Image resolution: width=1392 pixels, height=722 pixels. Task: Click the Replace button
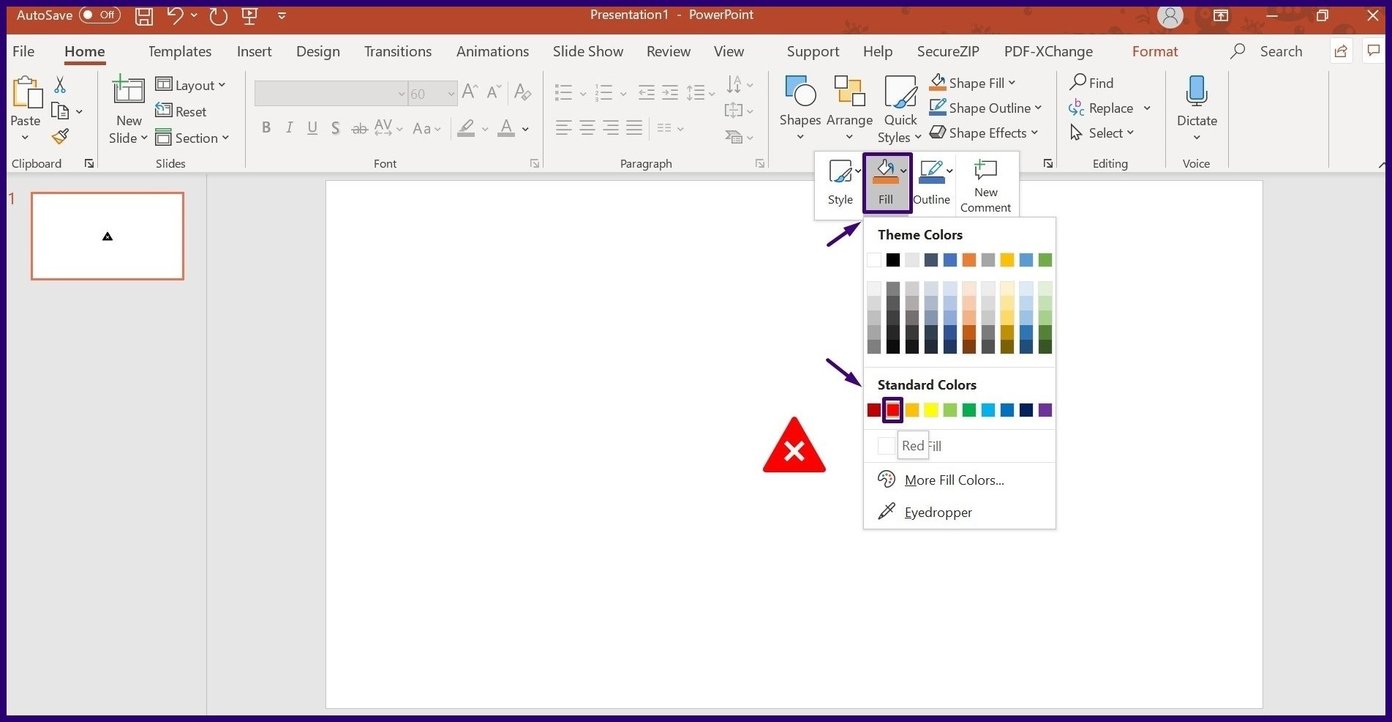(1101, 108)
